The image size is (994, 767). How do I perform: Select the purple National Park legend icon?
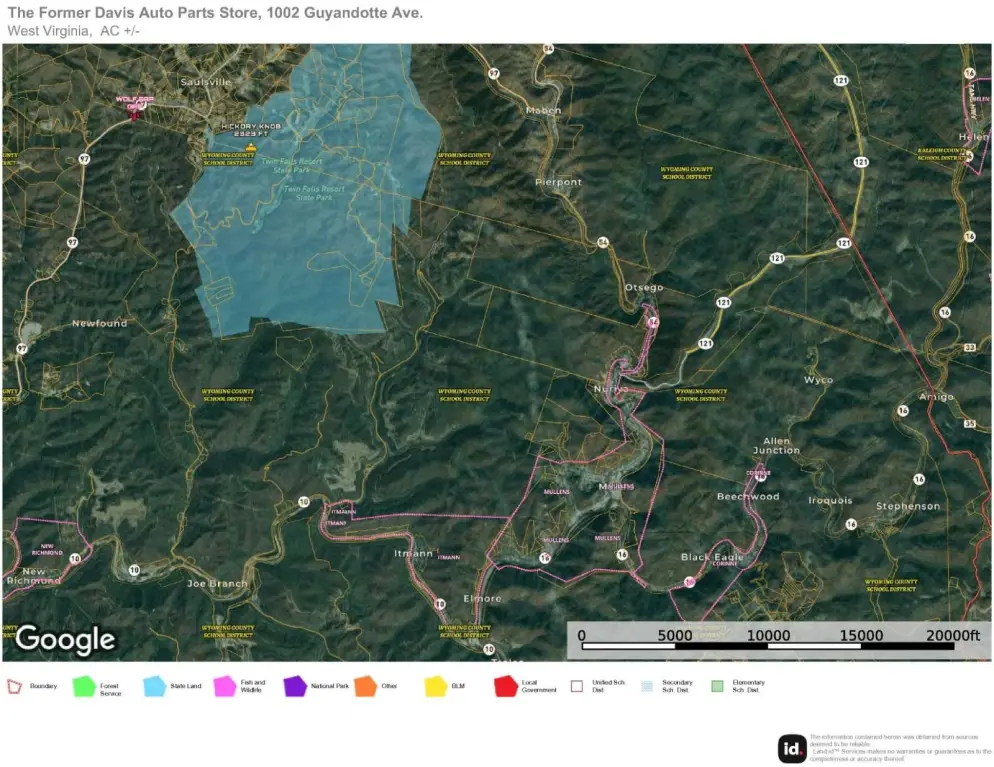point(295,687)
